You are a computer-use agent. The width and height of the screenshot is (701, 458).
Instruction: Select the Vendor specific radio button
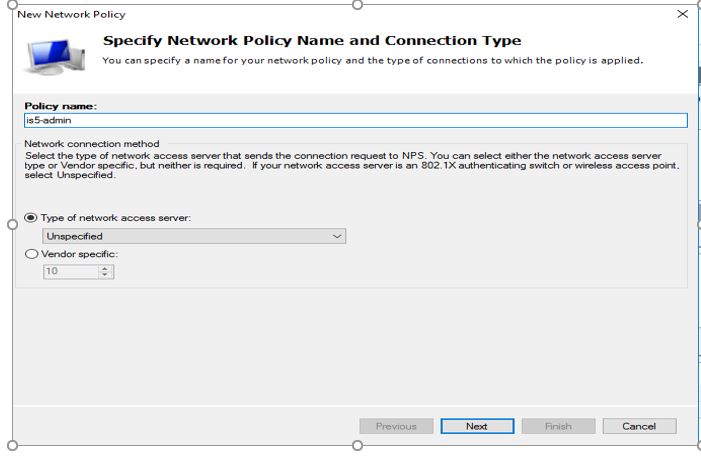click(31, 254)
